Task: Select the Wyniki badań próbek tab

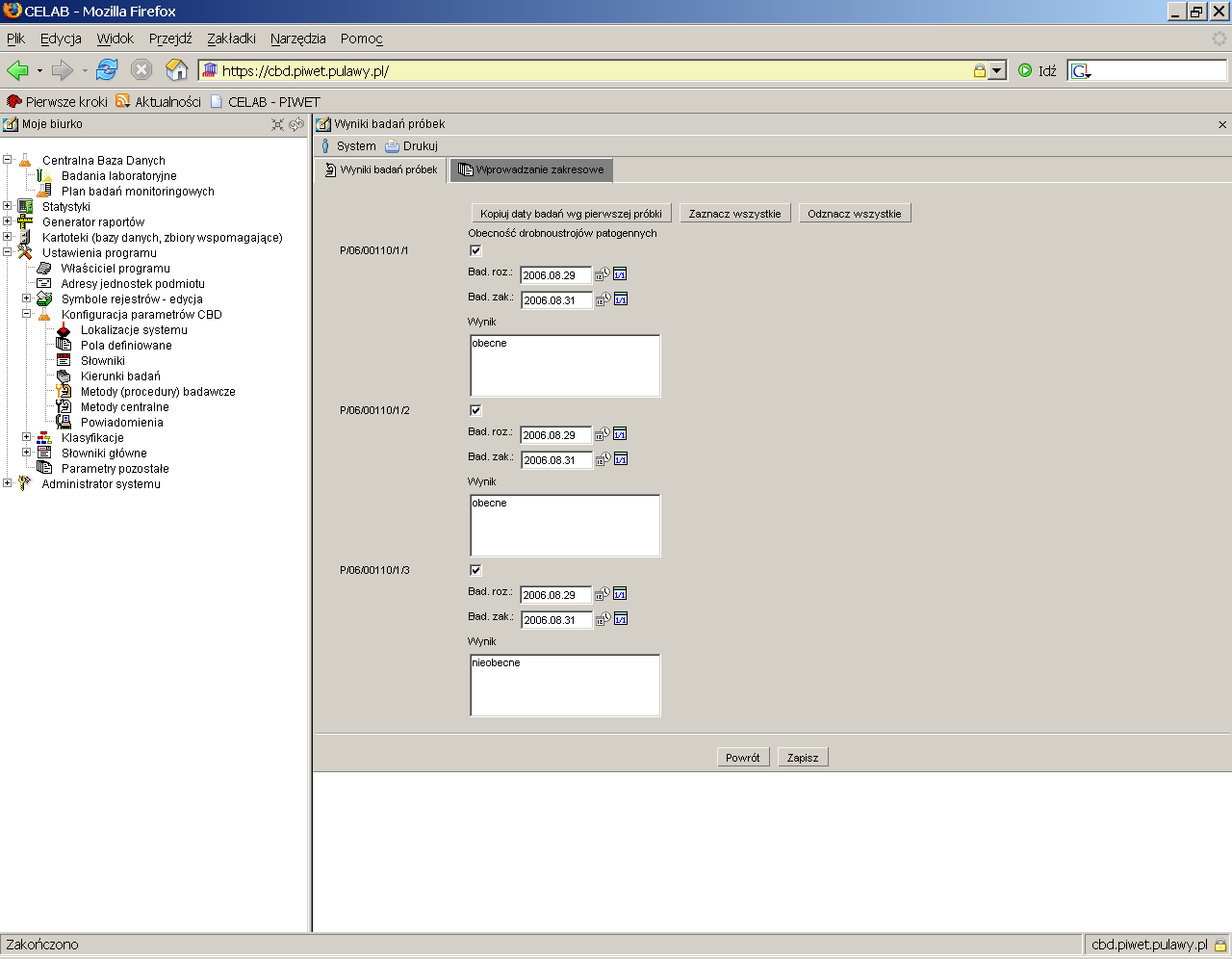Action: 381,169
